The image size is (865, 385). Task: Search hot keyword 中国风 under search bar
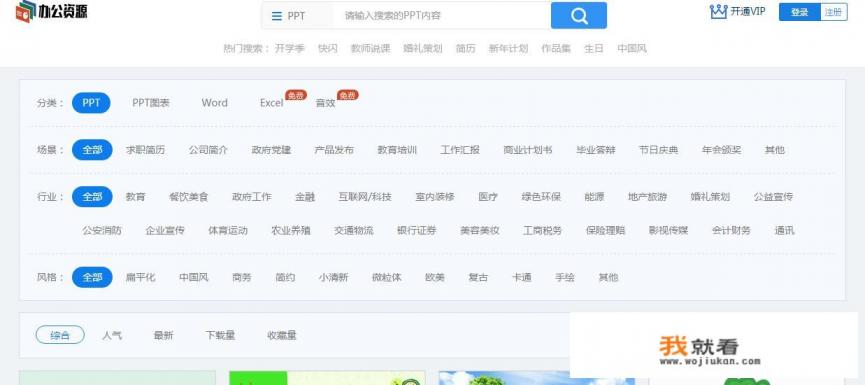click(632, 49)
